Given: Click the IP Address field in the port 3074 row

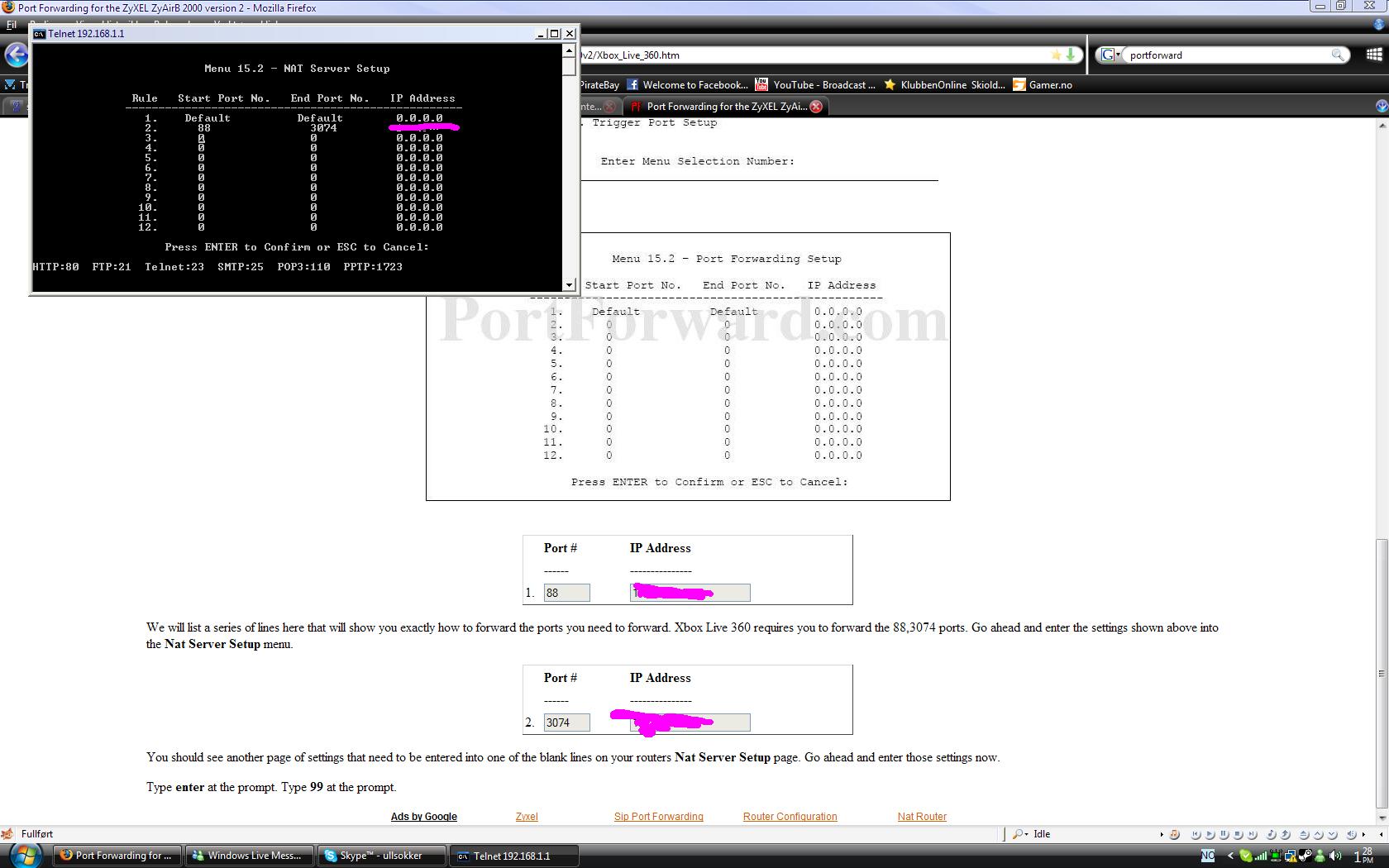Looking at the screenshot, I should (x=690, y=723).
